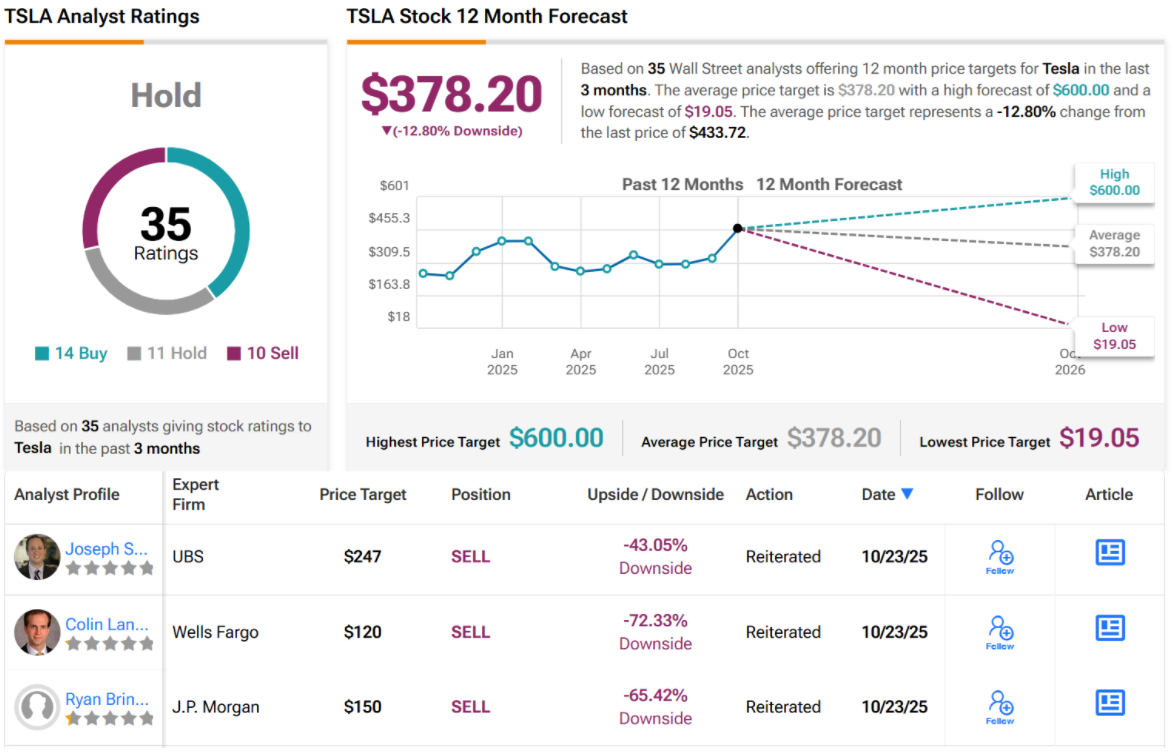Click the 10 Sell legend swatch

click(234, 354)
